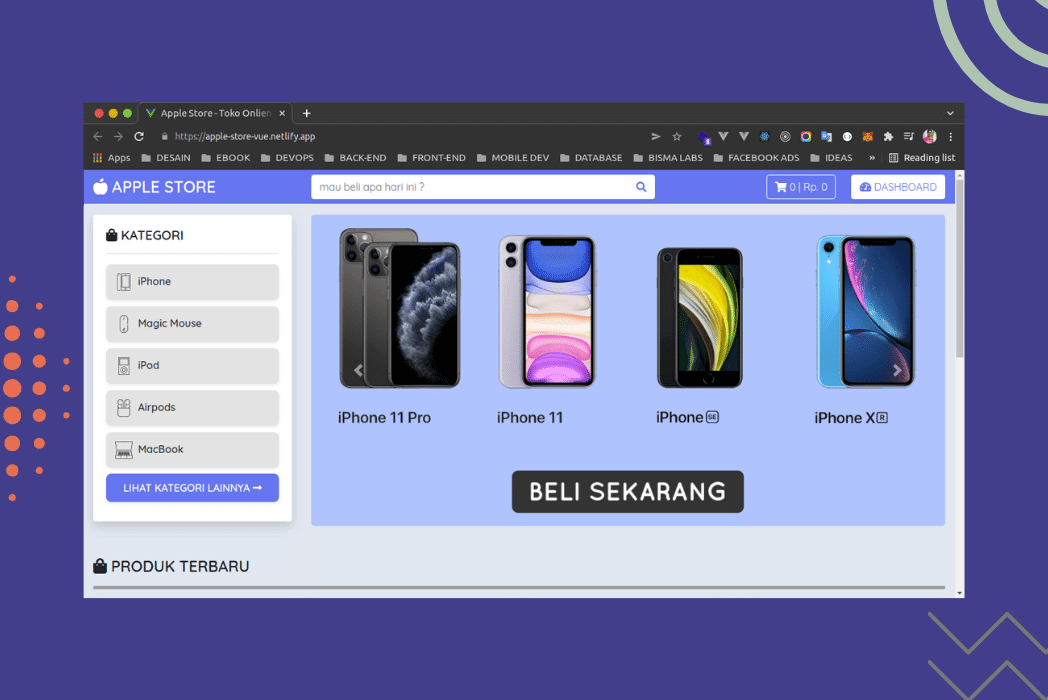Open the BACK-END bookmarks folder
The image size is (1048, 700).
click(356, 158)
